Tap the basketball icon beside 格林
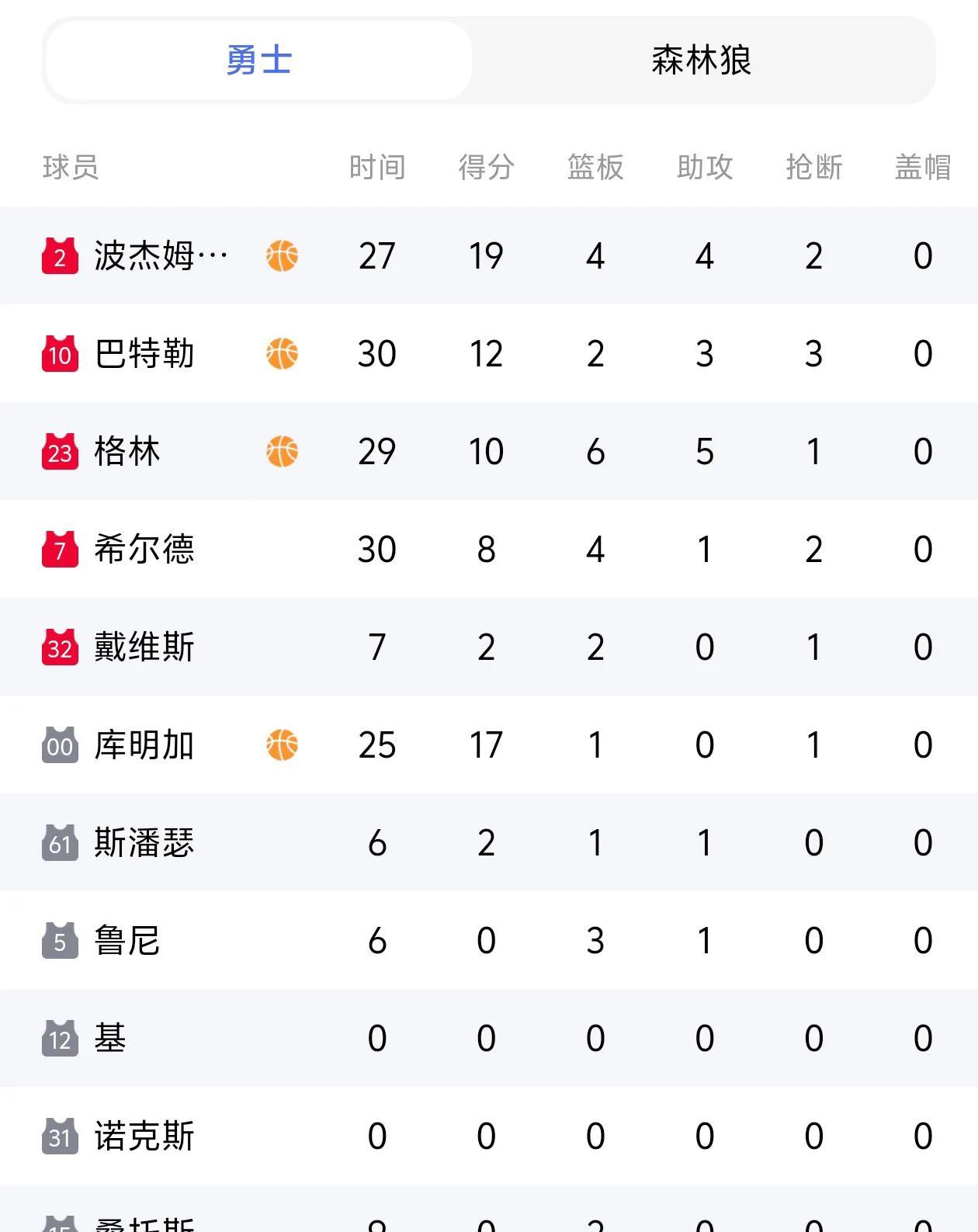Viewport: 978px width, 1232px height. click(282, 451)
